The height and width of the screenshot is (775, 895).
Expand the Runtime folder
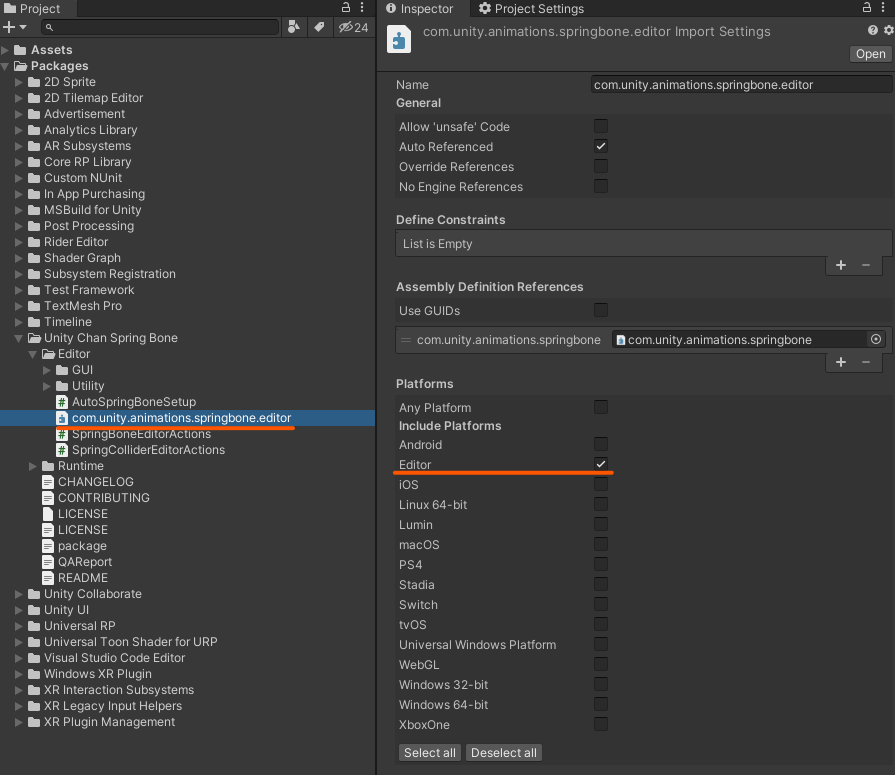point(33,466)
